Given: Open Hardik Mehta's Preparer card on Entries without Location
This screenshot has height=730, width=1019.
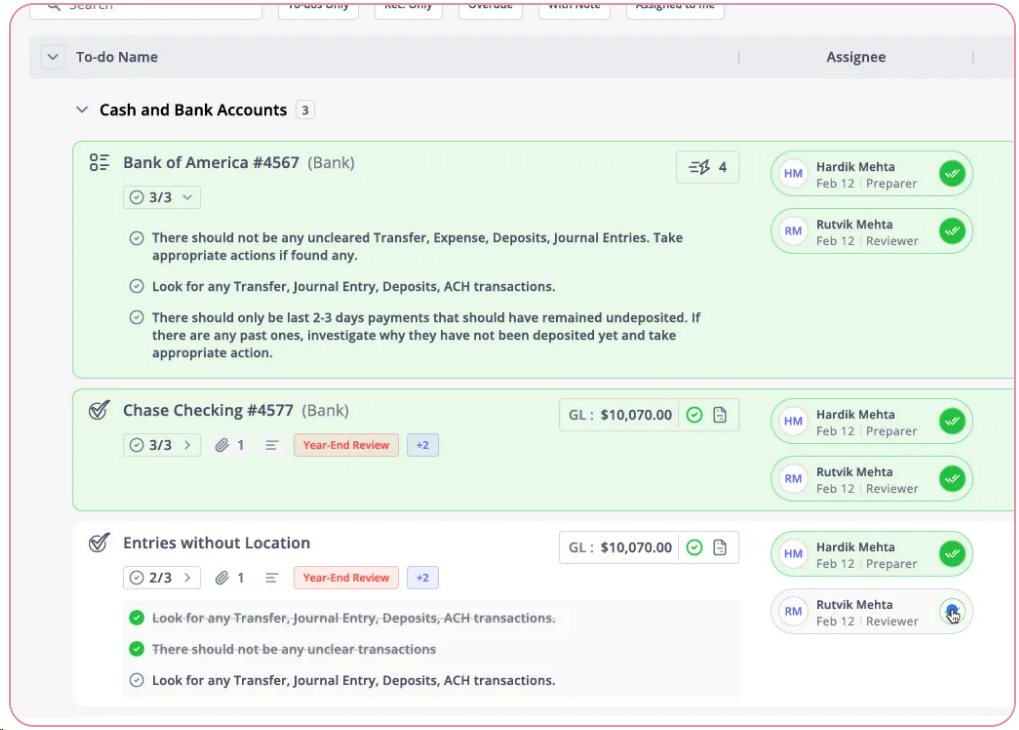Looking at the screenshot, I should pos(871,554).
